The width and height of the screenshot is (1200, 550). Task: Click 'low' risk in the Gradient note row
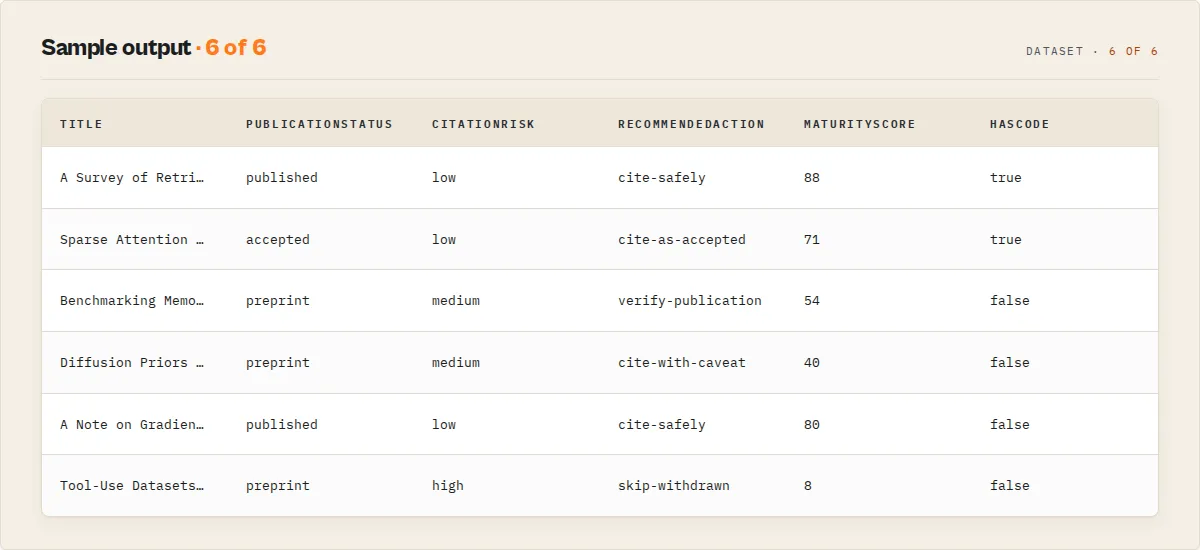[444, 425]
